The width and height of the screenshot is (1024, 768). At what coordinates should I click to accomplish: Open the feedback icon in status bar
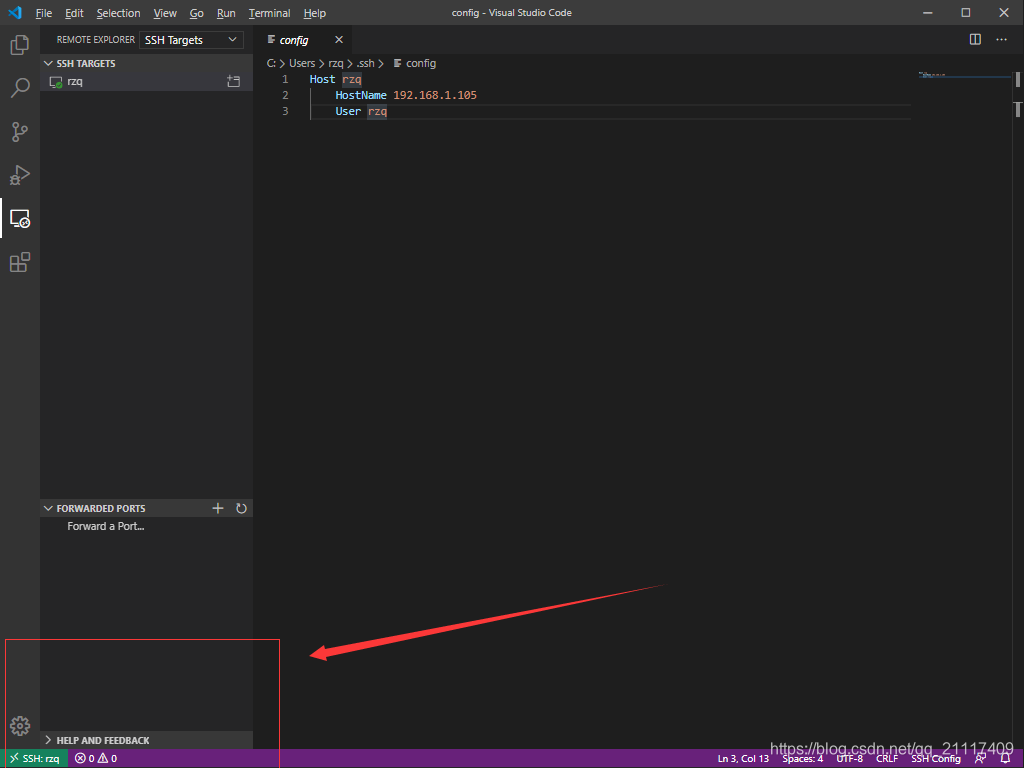click(980, 759)
